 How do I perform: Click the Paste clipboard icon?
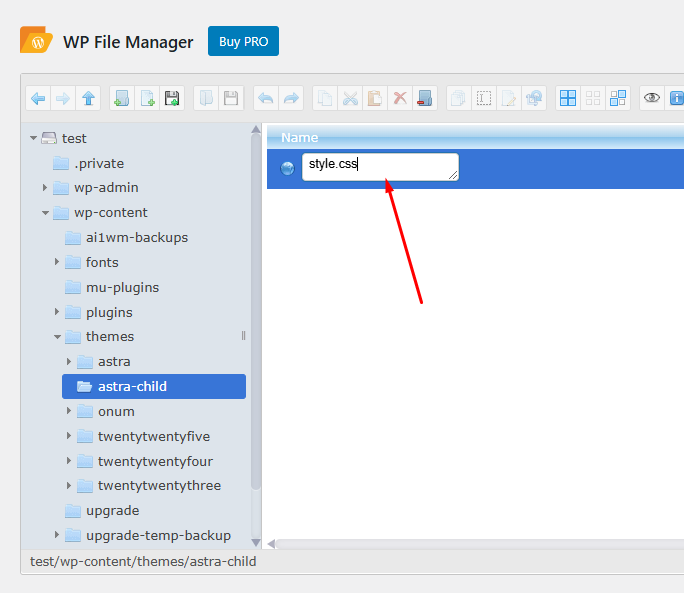point(375,98)
